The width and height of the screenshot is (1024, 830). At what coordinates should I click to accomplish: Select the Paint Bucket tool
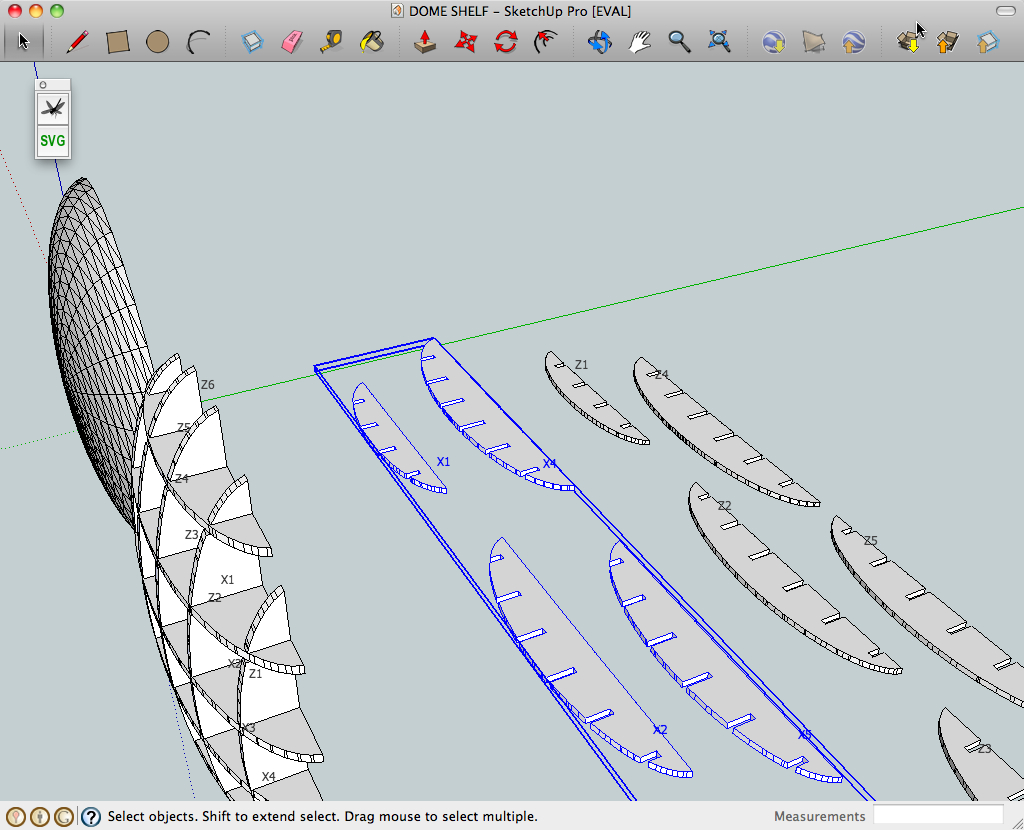[372, 42]
